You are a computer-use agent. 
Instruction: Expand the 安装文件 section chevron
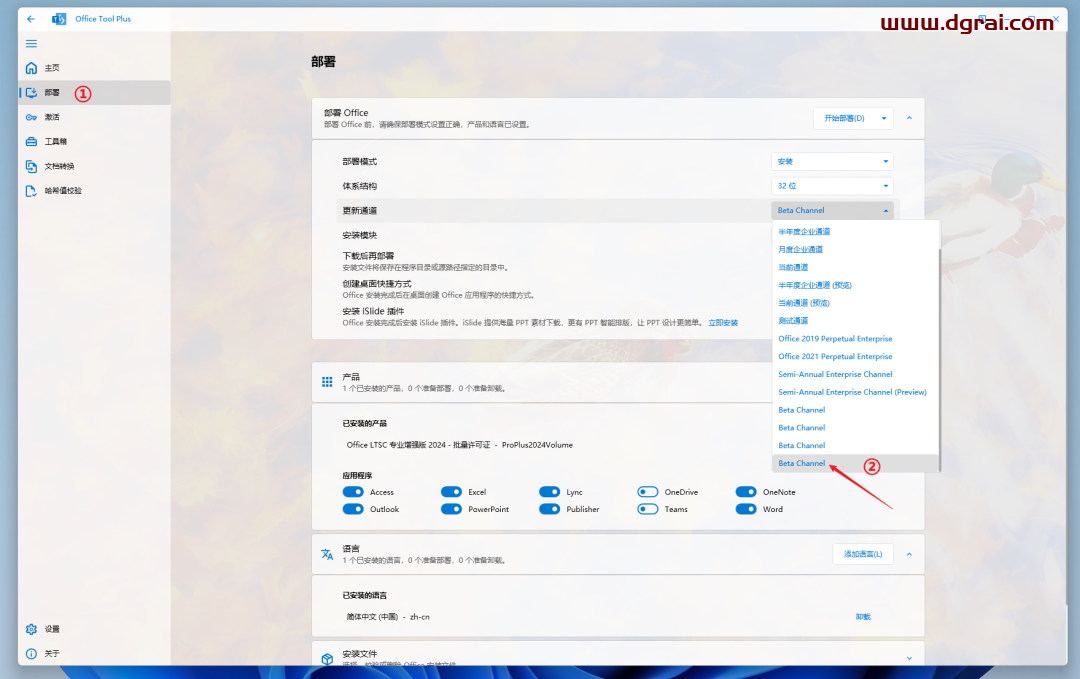coord(909,658)
